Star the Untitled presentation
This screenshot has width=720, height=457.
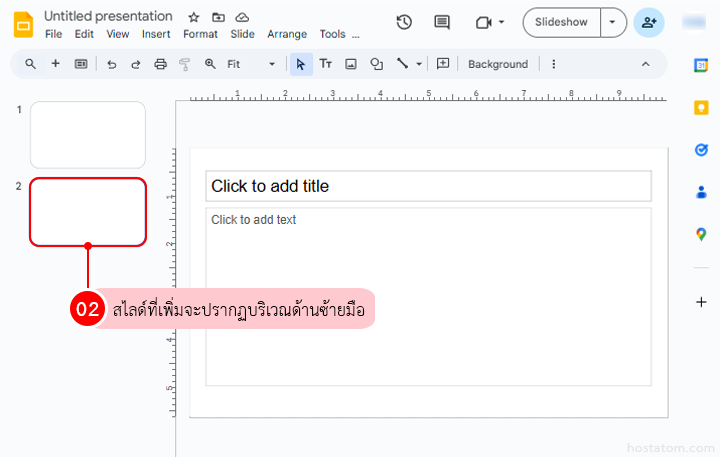[x=194, y=17]
